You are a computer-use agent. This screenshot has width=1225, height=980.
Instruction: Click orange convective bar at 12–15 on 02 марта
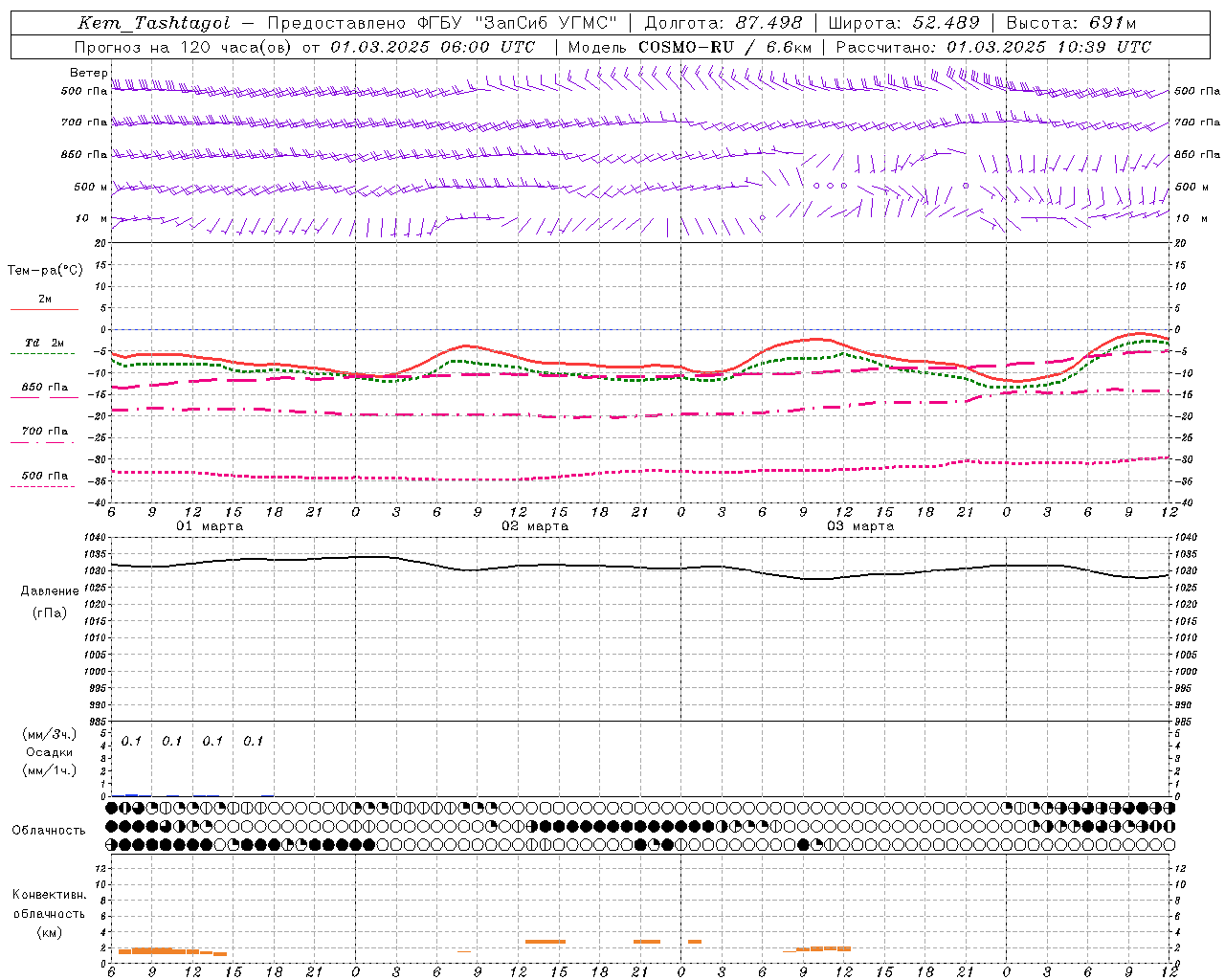click(546, 942)
